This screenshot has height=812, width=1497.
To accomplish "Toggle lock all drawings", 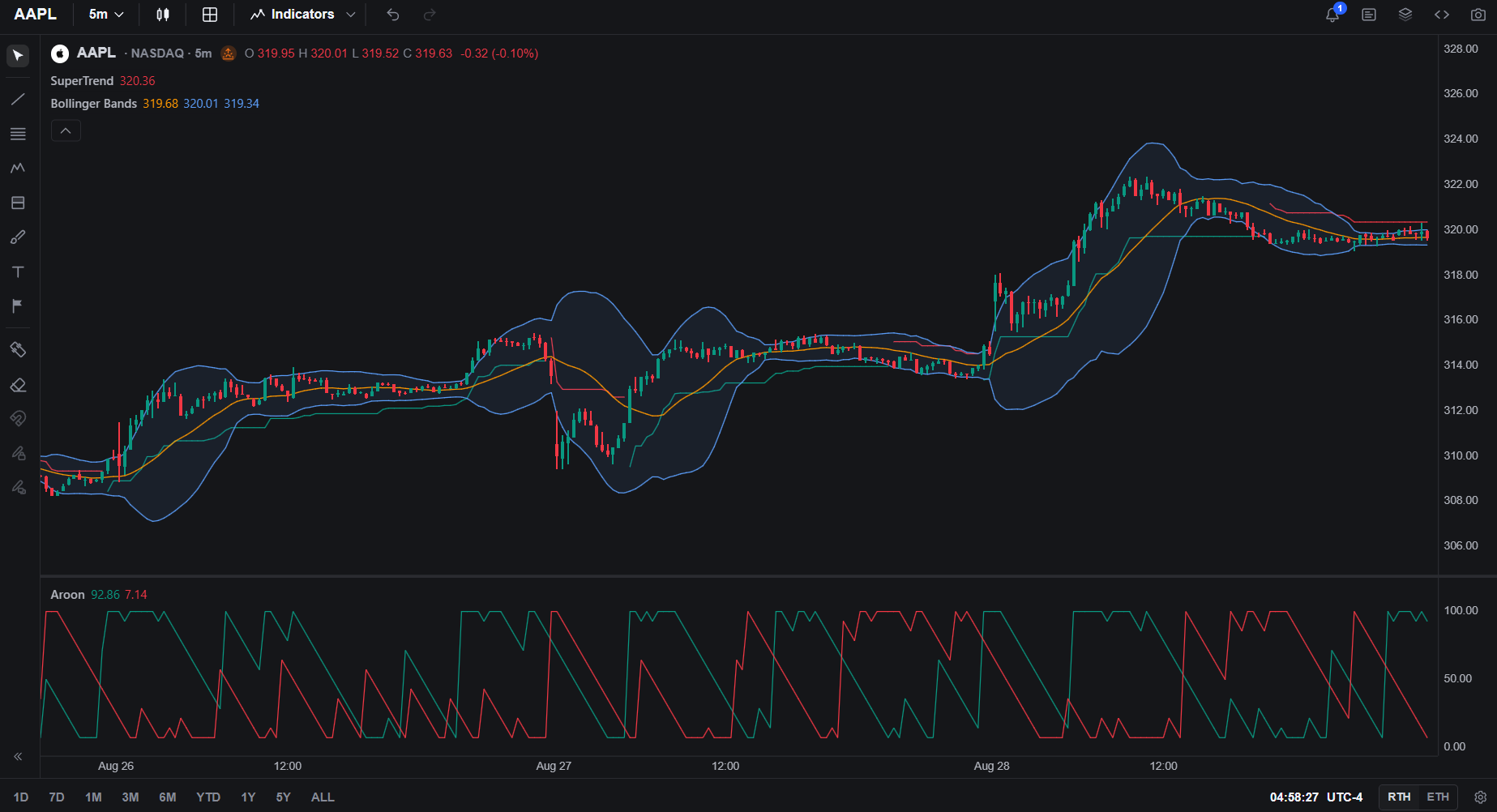I will 18,453.
